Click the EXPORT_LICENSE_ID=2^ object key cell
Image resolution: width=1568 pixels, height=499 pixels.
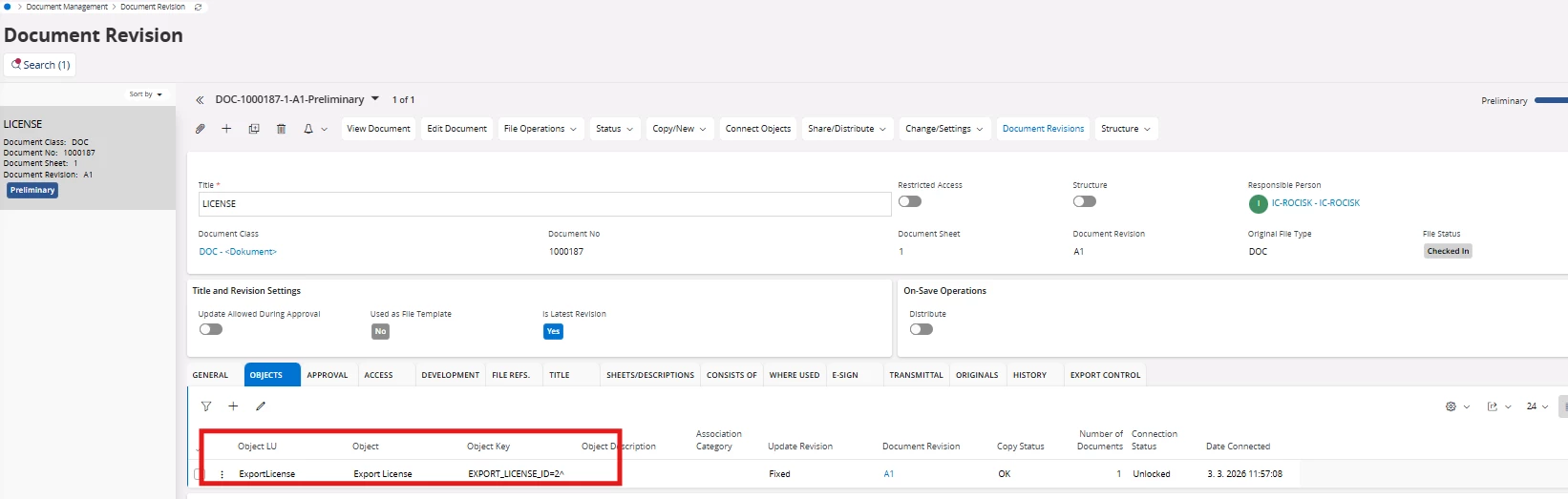click(x=516, y=474)
